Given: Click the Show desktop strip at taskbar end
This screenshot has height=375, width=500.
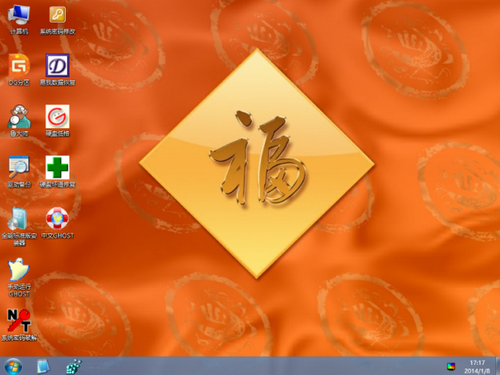Looking at the screenshot, I should tap(498, 366).
